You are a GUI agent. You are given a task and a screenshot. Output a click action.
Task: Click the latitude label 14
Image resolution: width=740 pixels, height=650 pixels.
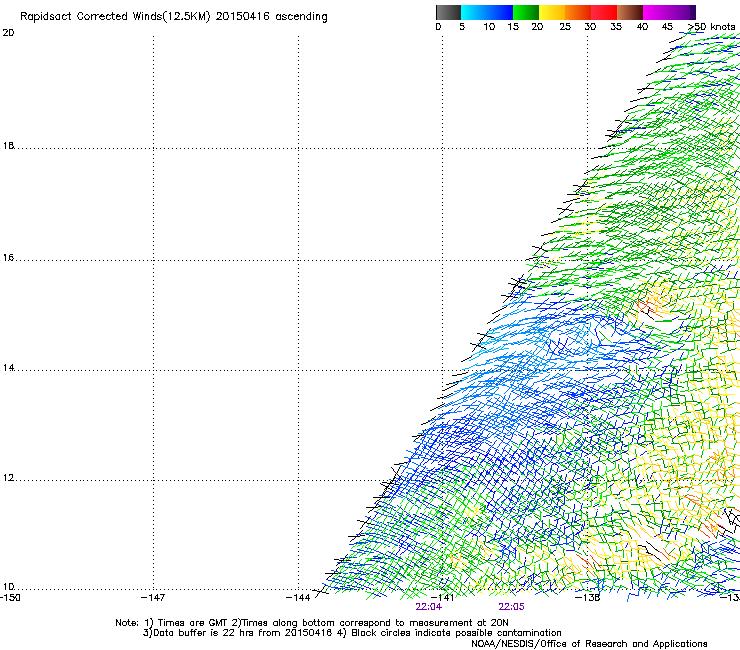[x=8, y=368]
